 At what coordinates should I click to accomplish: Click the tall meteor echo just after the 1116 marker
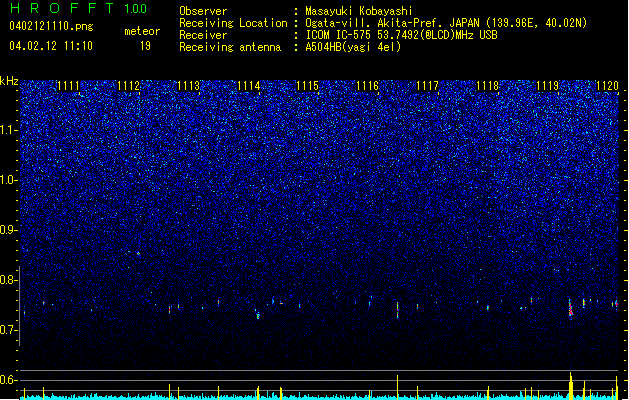tap(398, 309)
